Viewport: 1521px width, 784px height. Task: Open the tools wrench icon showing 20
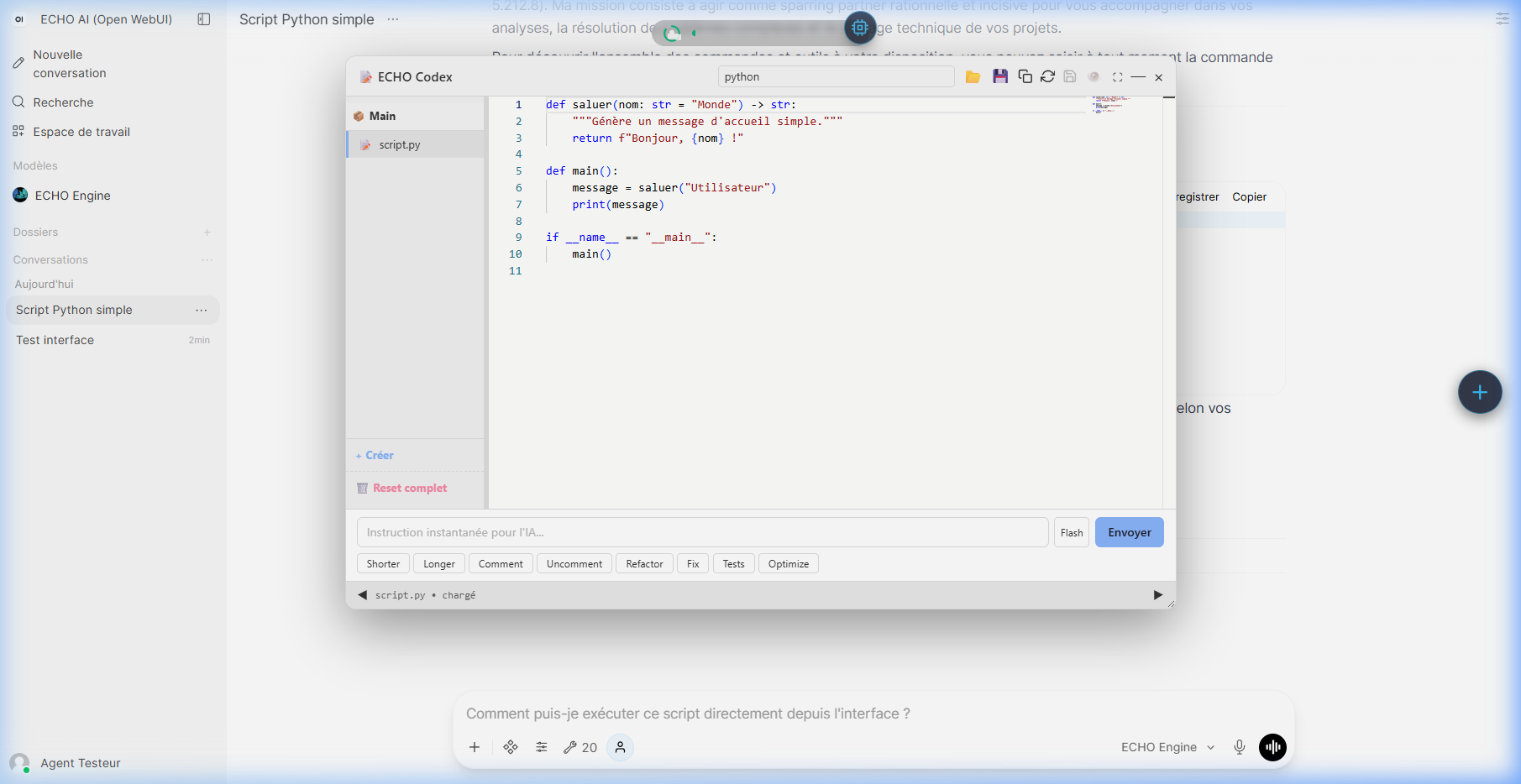[580, 747]
